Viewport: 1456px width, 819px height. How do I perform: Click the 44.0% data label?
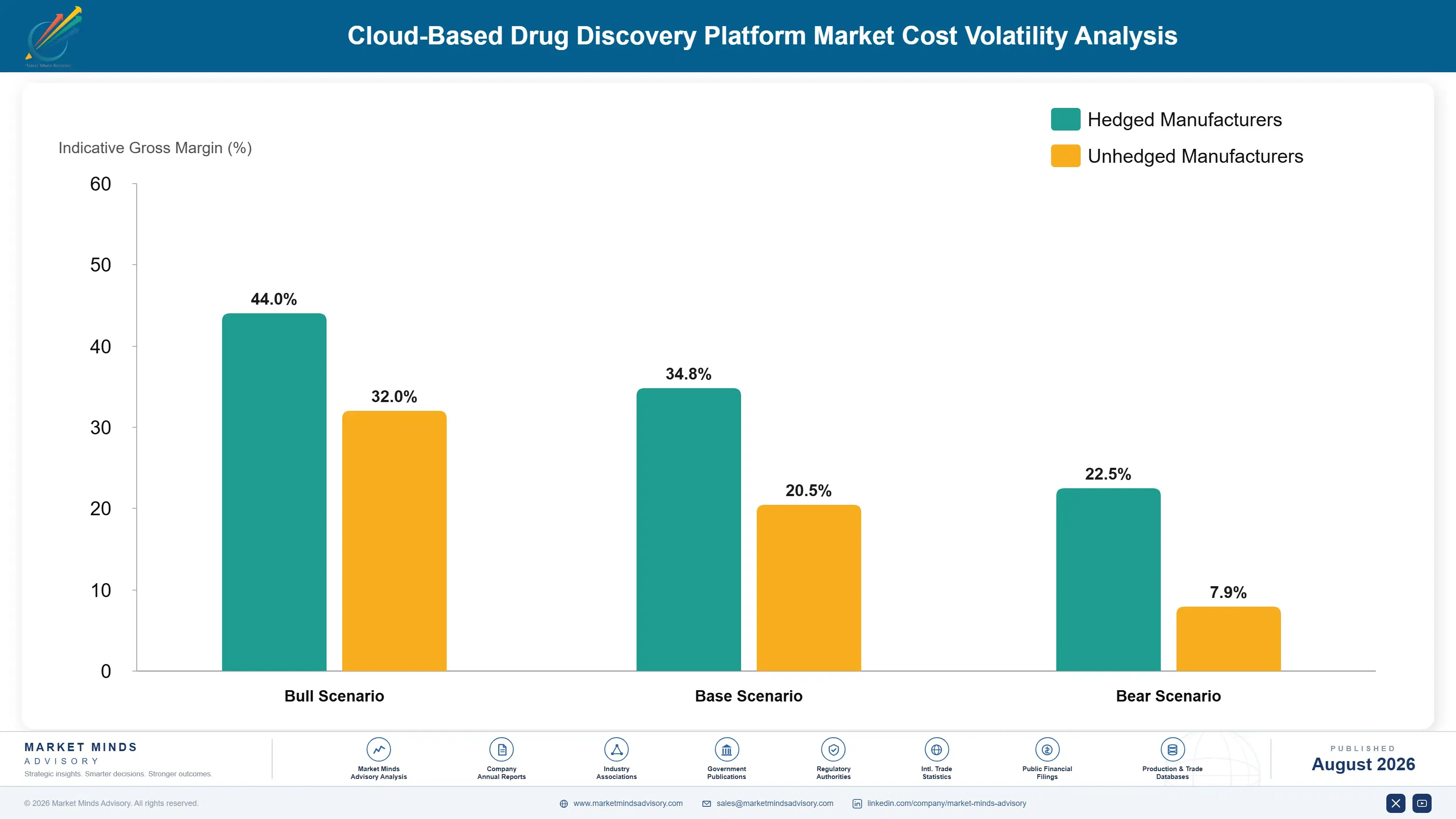click(274, 299)
